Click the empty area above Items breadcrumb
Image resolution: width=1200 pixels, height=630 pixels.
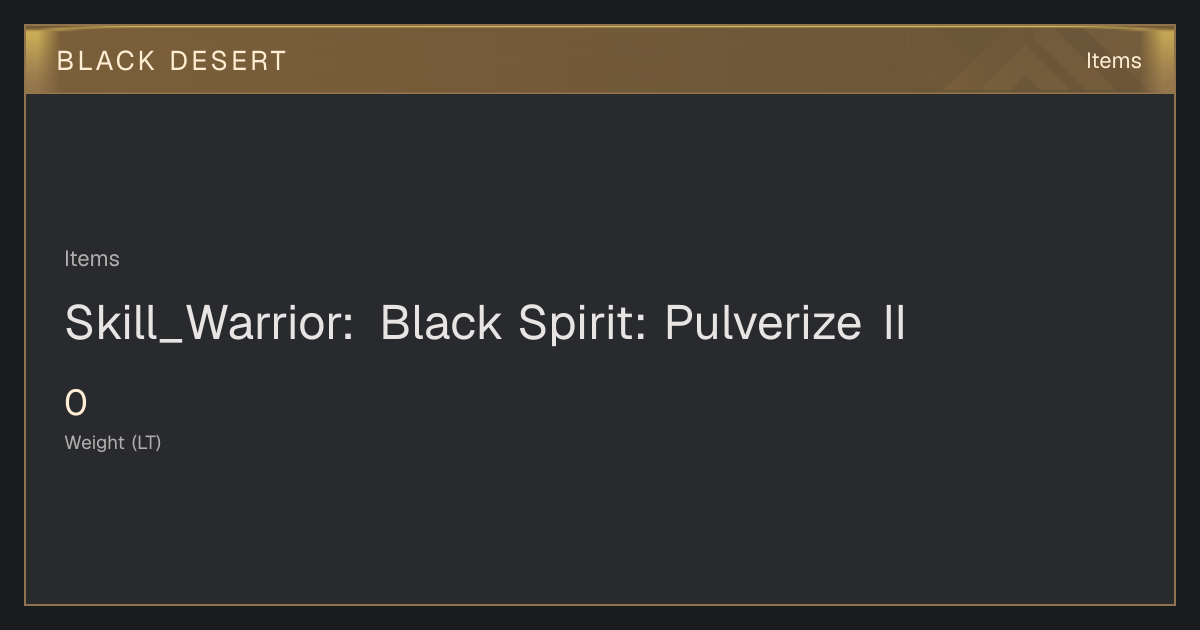coord(600,170)
